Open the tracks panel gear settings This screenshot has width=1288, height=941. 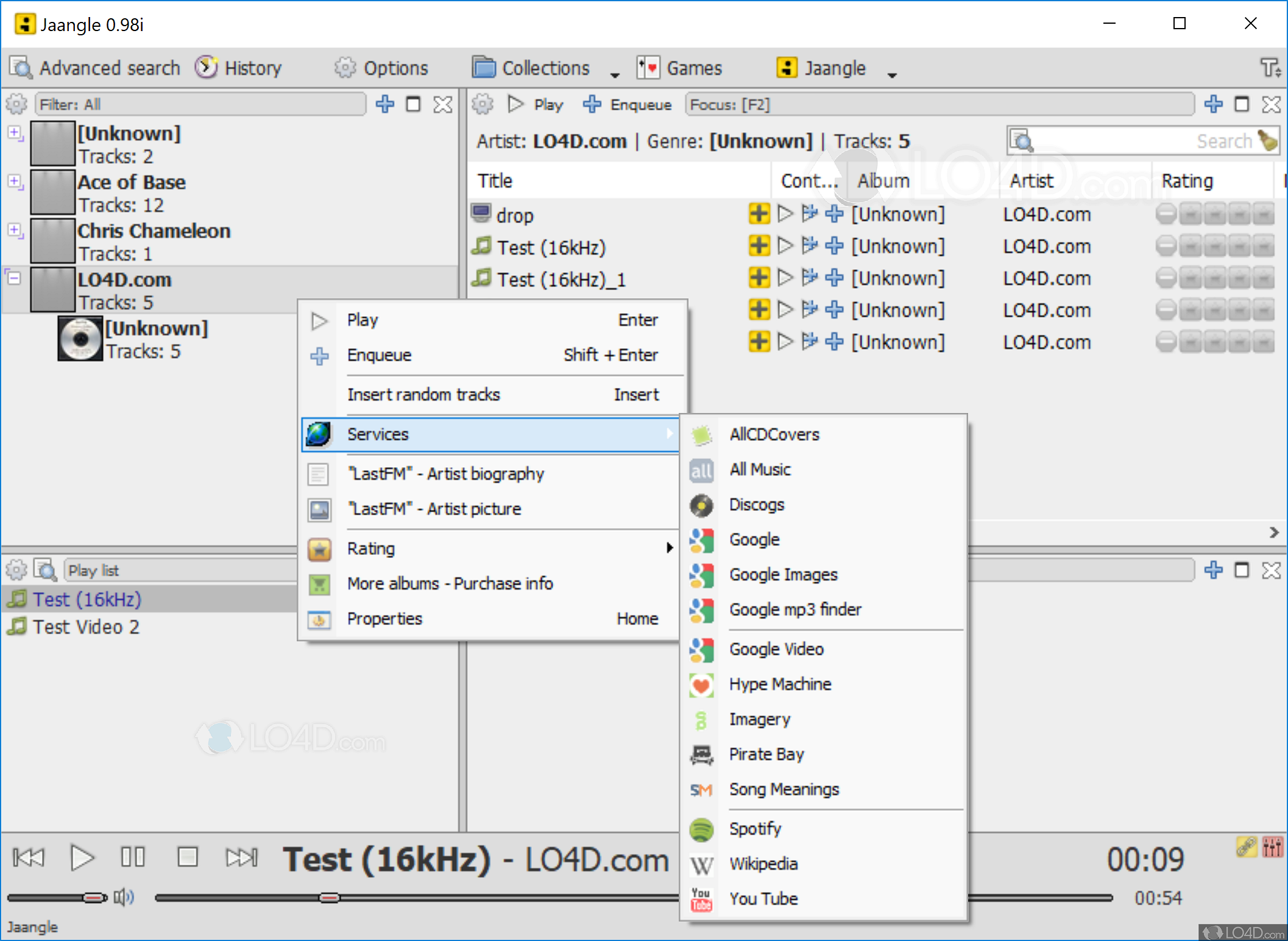tap(483, 105)
